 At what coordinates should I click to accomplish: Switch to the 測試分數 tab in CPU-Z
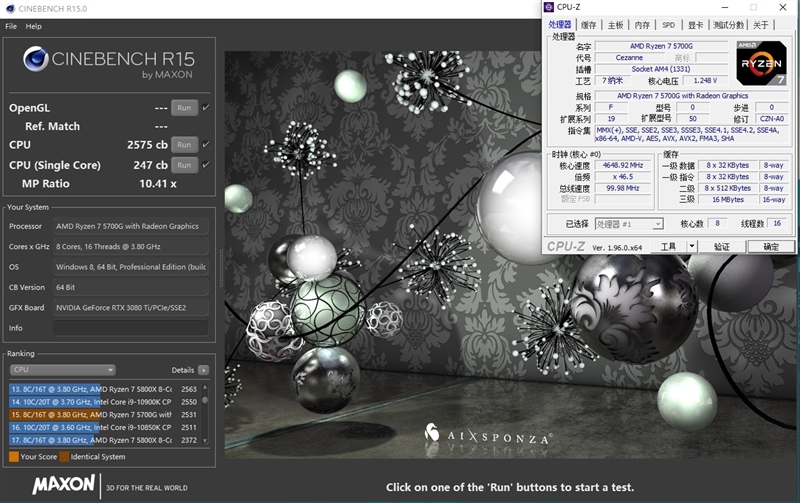[x=728, y=25]
